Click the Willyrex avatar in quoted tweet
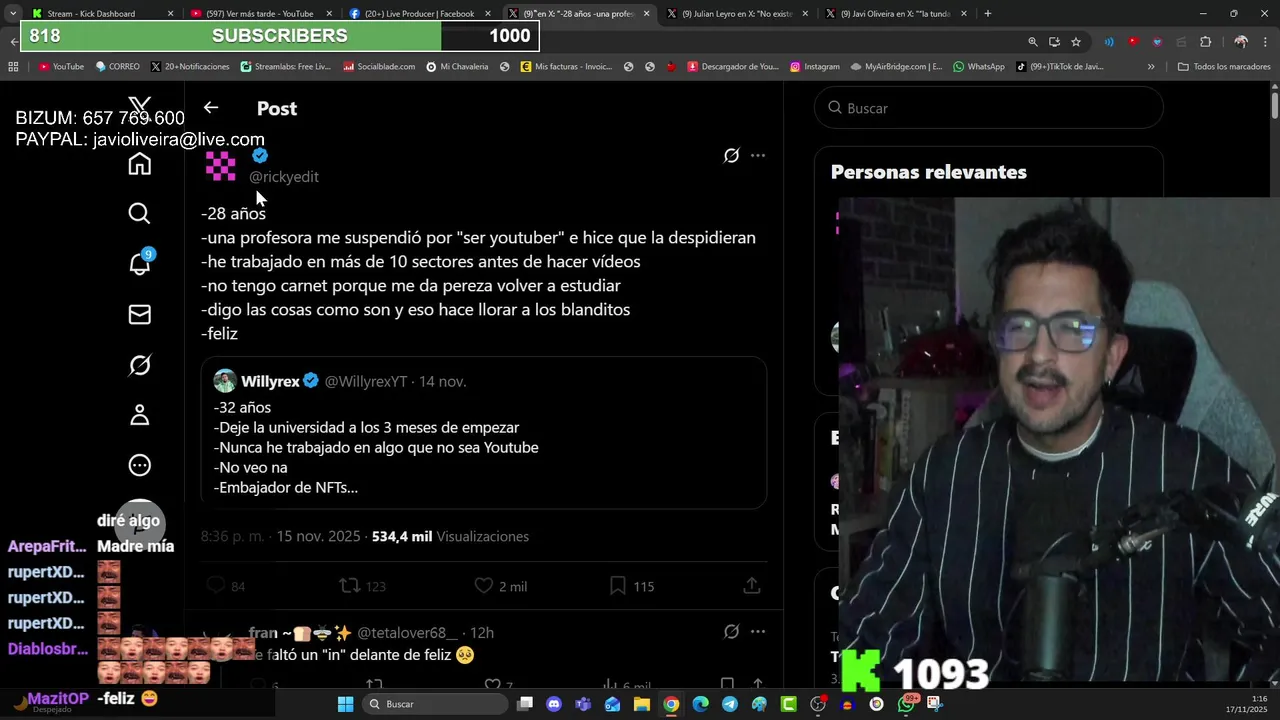1280x720 pixels. (225, 381)
